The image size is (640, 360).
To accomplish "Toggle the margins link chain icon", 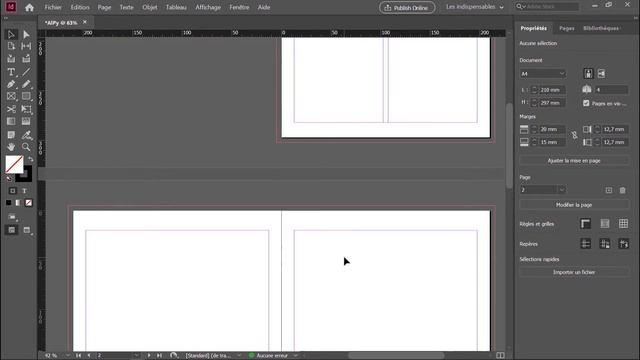I will [574, 135].
